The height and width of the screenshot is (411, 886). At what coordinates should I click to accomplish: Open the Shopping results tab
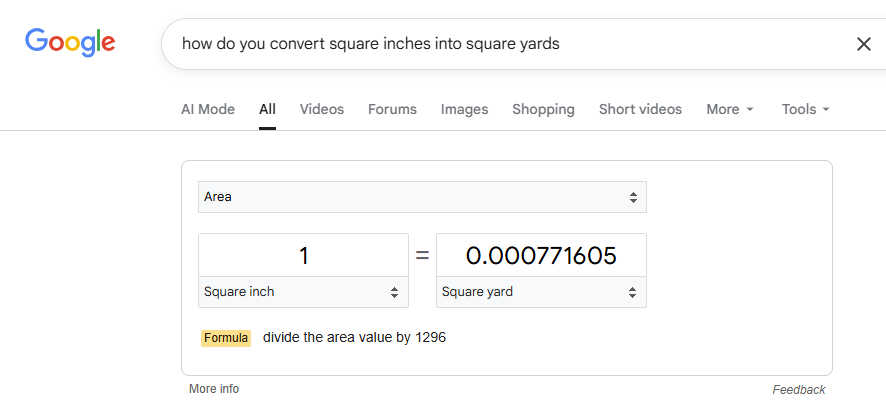[543, 109]
